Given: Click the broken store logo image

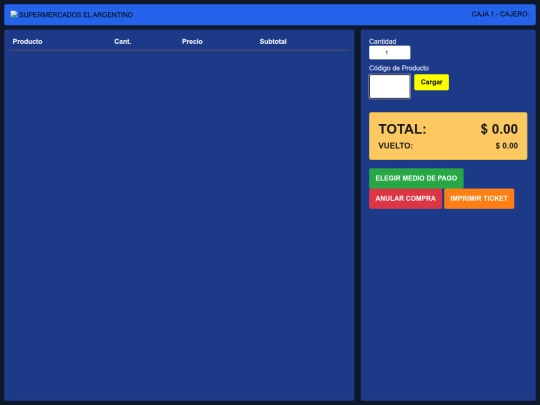Looking at the screenshot, I should point(14,14).
